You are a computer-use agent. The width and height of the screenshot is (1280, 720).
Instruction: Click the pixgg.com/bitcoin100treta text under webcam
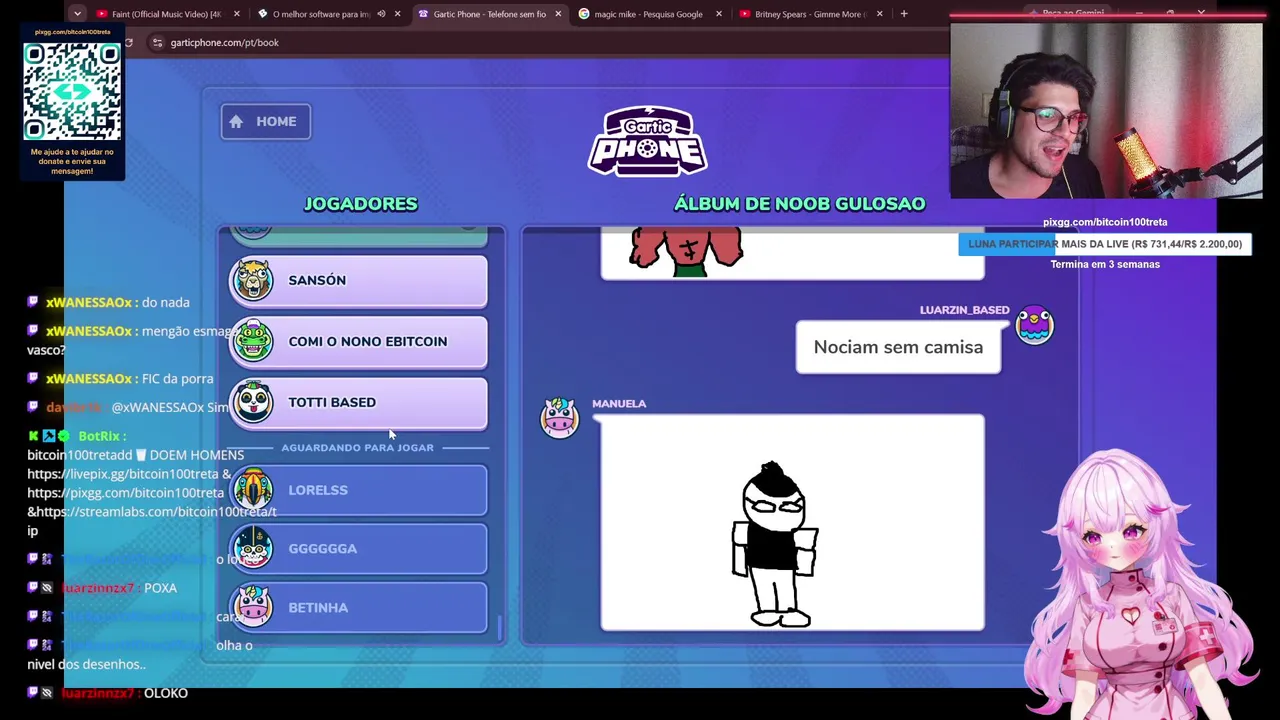tap(1105, 222)
